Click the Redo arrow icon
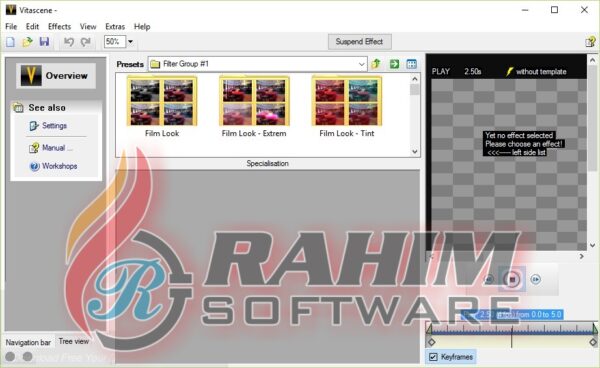The image size is (600, 368). tap(86, 42)
